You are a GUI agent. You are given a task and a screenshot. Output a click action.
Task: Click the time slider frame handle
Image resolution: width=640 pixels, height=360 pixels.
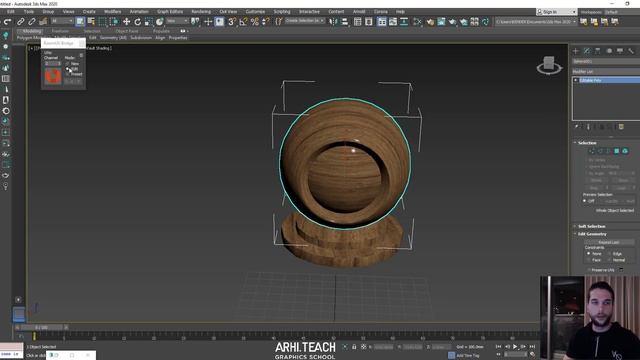point(41,327)
